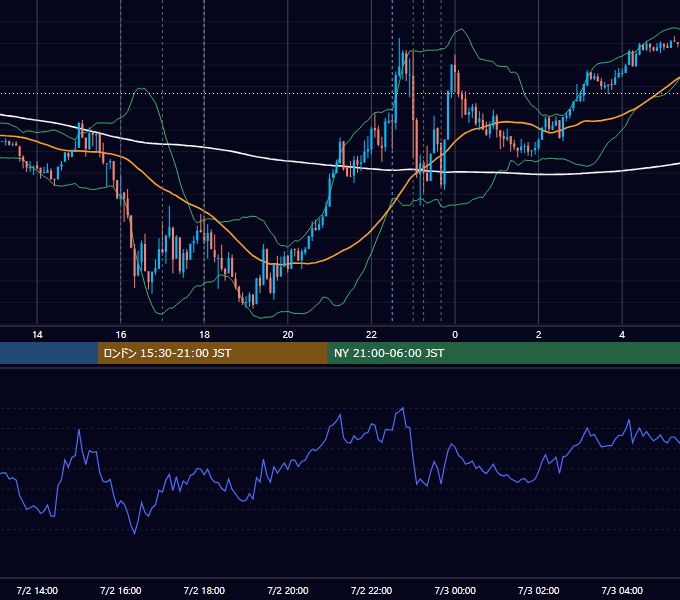This screenshot has height=600, width=680.
Task: Click the hour label 20 on price axis
Action: click(288, 335)
